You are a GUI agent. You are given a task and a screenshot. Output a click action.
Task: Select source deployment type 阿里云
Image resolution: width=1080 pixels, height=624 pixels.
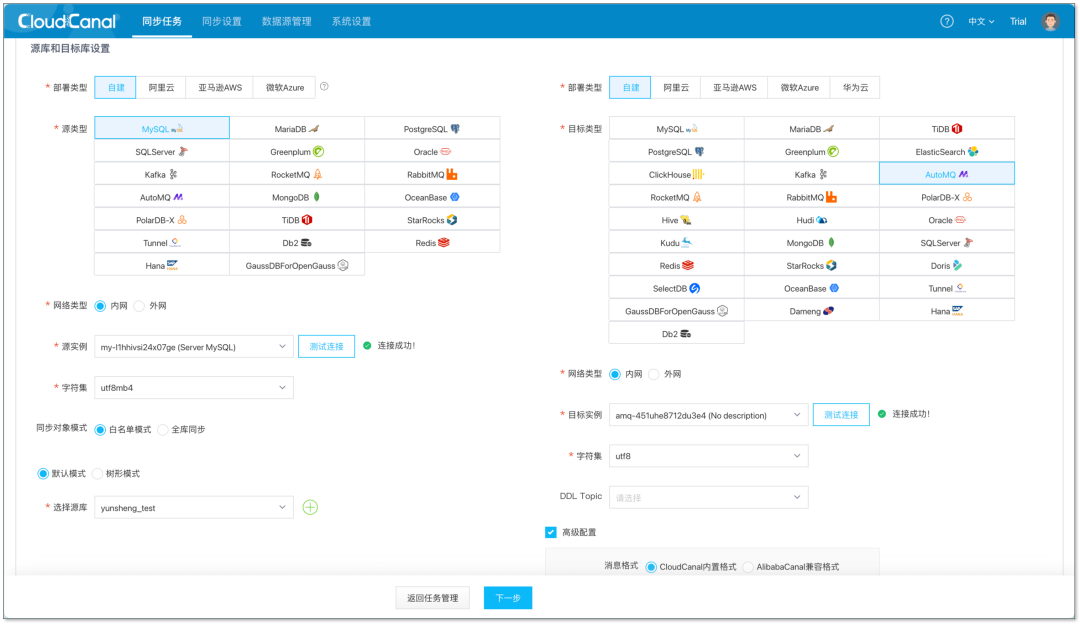click(x=161, y=87)
